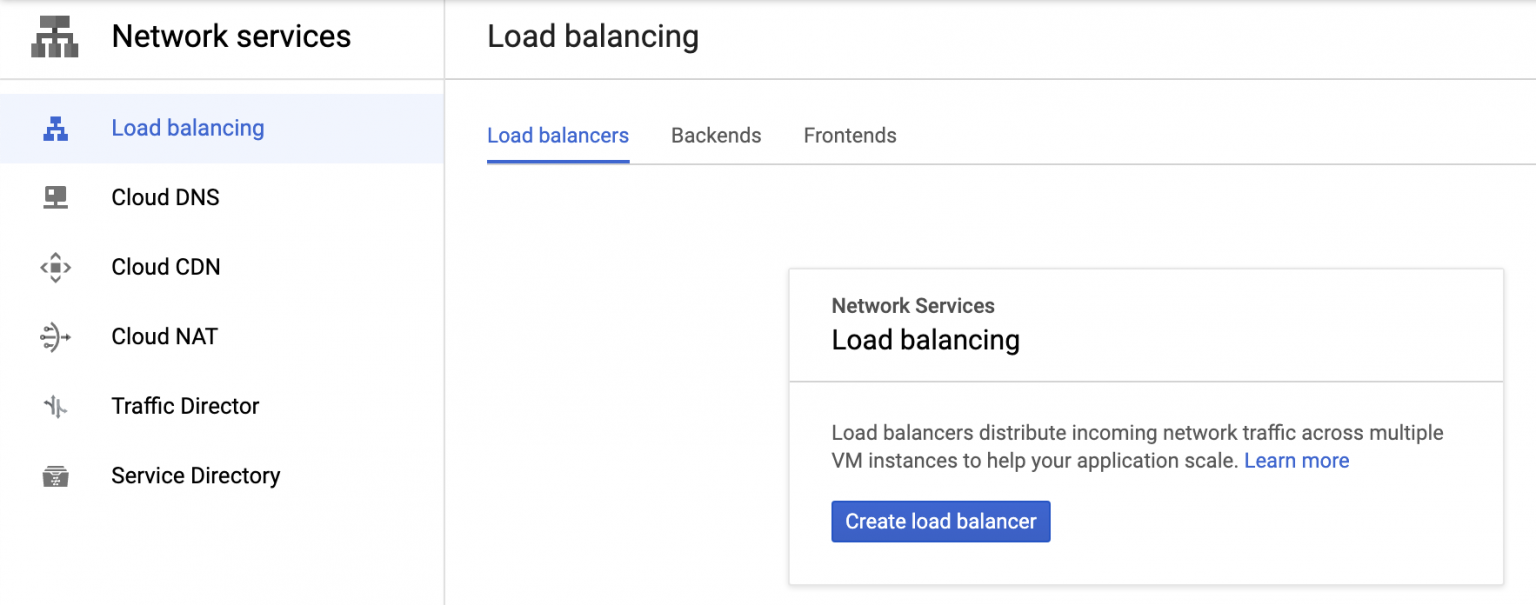Image resolution: width=1536 pixels, height=605 pixels.
Task: Select the Cloud CDN icon
Action: [x=55, y=267]
